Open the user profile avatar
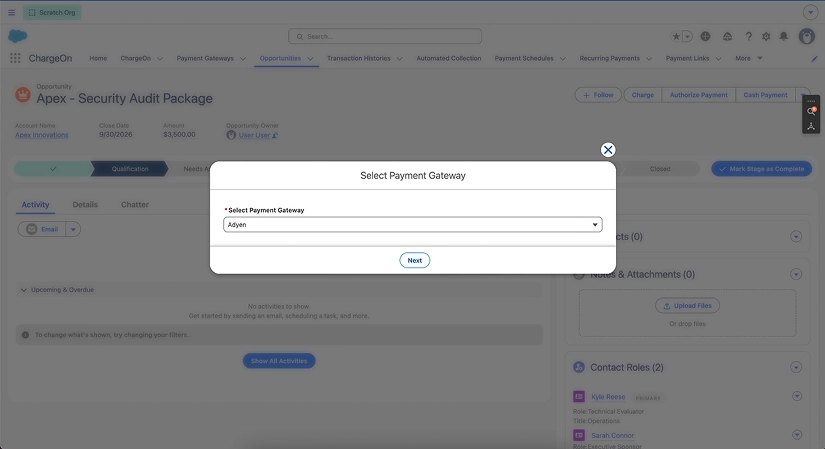The width and height of the screenshot is (825, 449). [807, 36]
